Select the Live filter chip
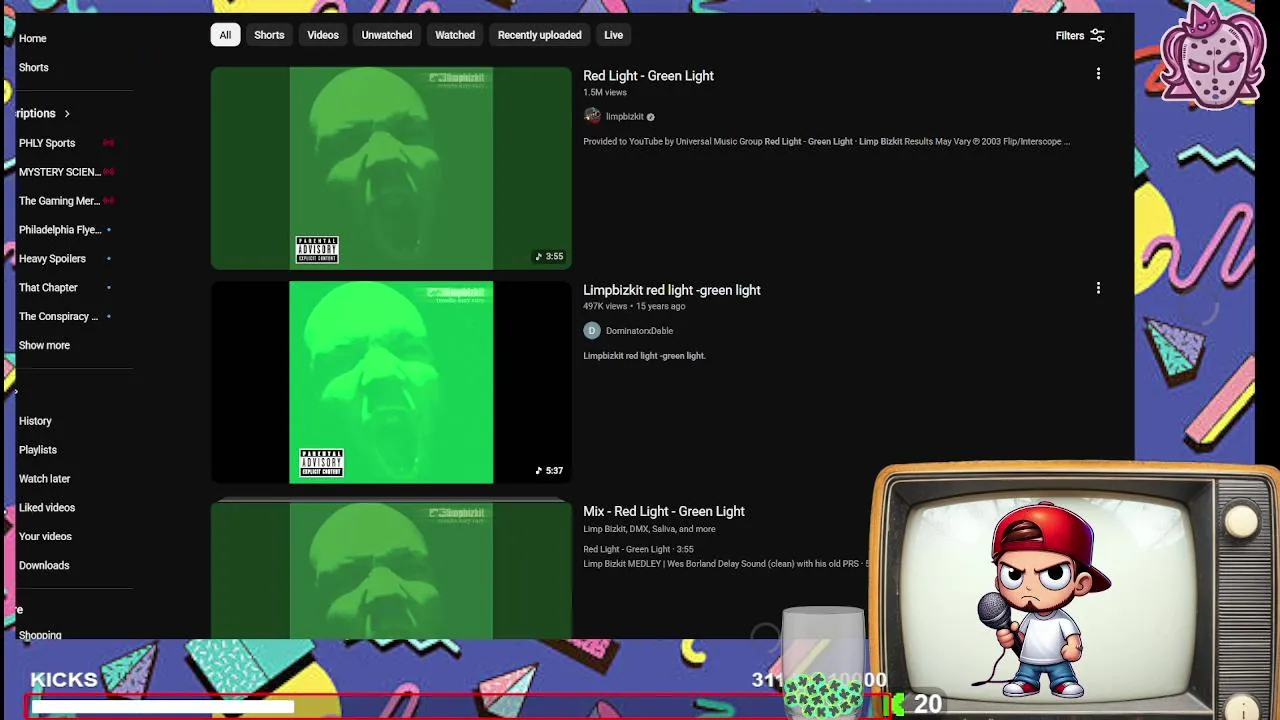The width and height of the screenshot is (1280, 720). 613,35
